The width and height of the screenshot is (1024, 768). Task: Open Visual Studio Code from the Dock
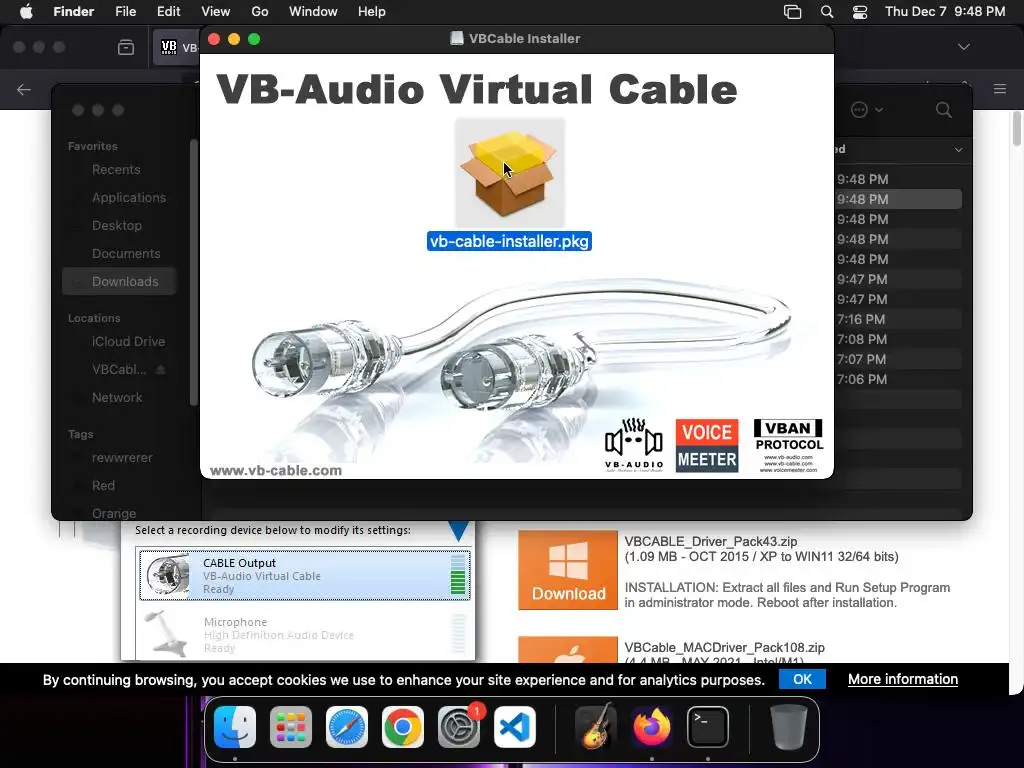click(515, 727)
